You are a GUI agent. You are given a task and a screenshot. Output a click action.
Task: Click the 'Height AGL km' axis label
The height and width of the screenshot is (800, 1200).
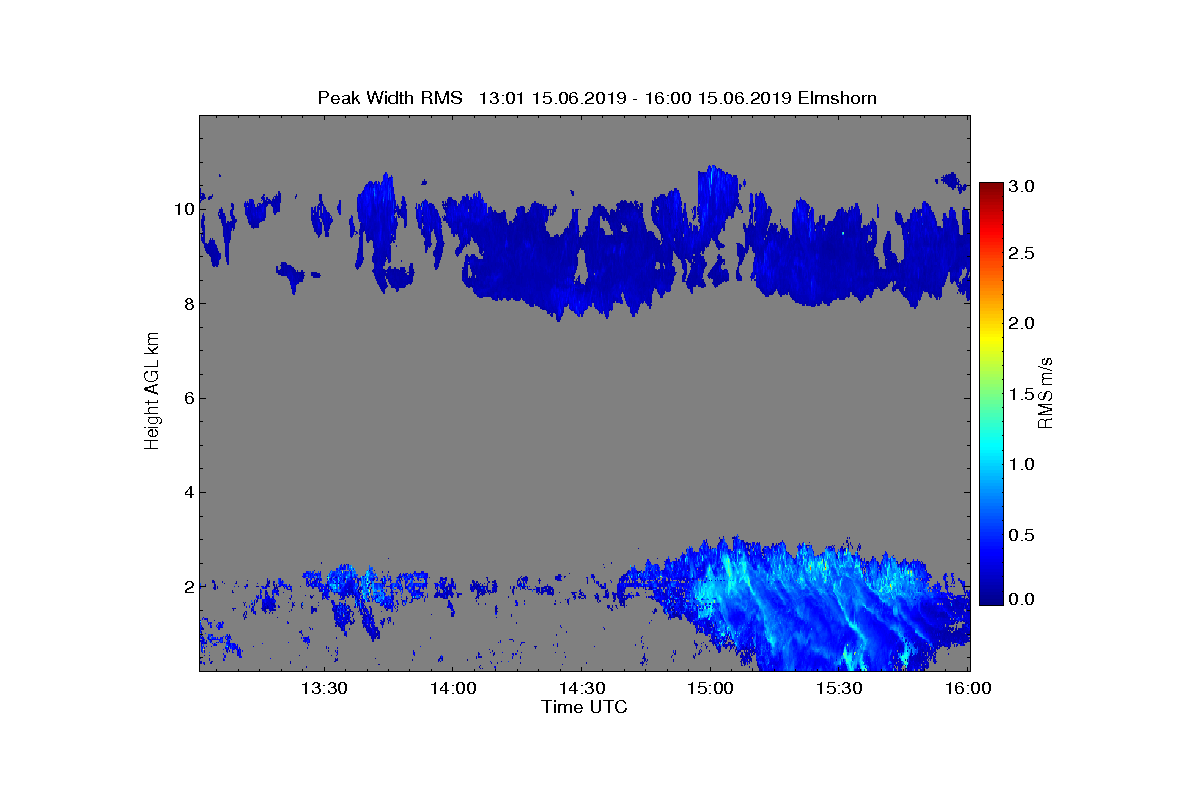(x=152, y=392)
